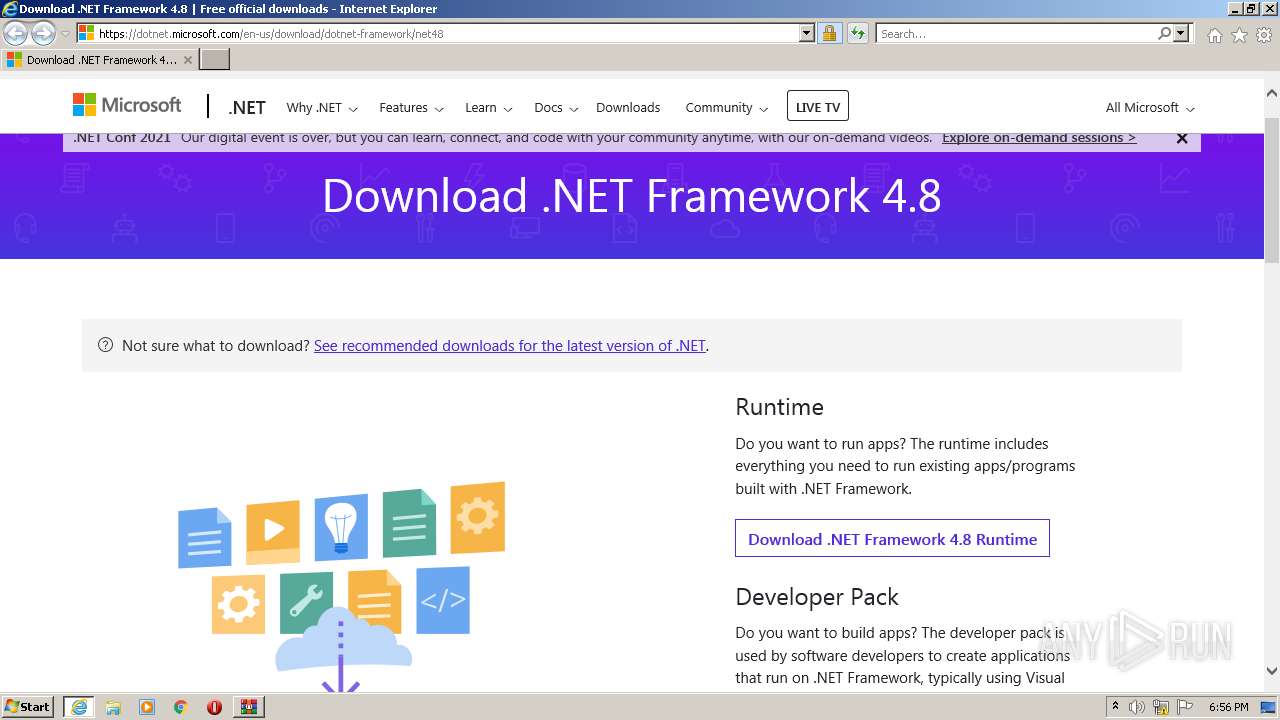This screenshot has width=1280, height=720.
Task: Open Internet Explorer from taskbar
Action: click(x=79, y=707)
